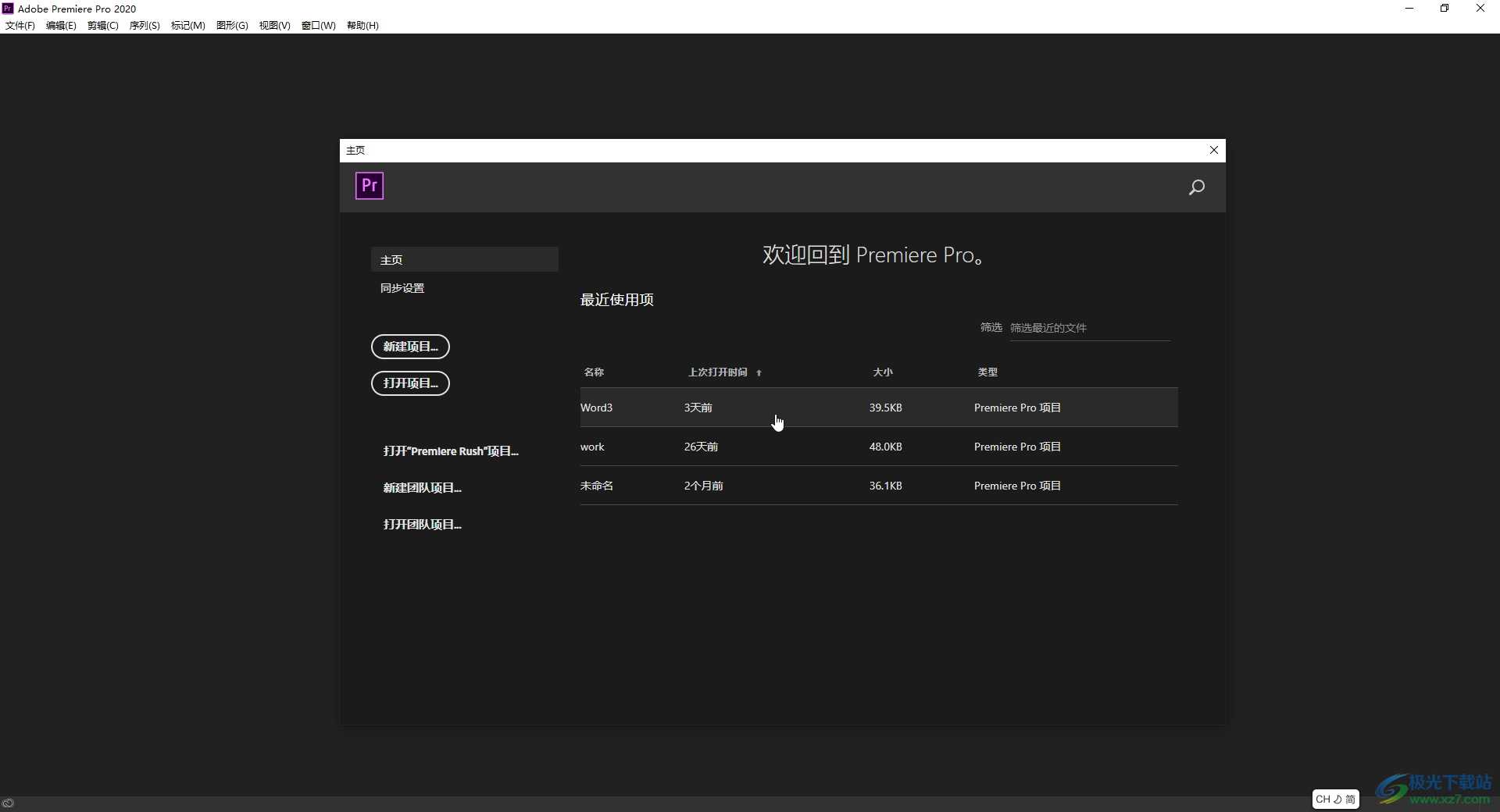Sort by the 名称 column header
The width and height of the screenshot is (1500, 812).
pyautogui.click(x=594, y=372)
